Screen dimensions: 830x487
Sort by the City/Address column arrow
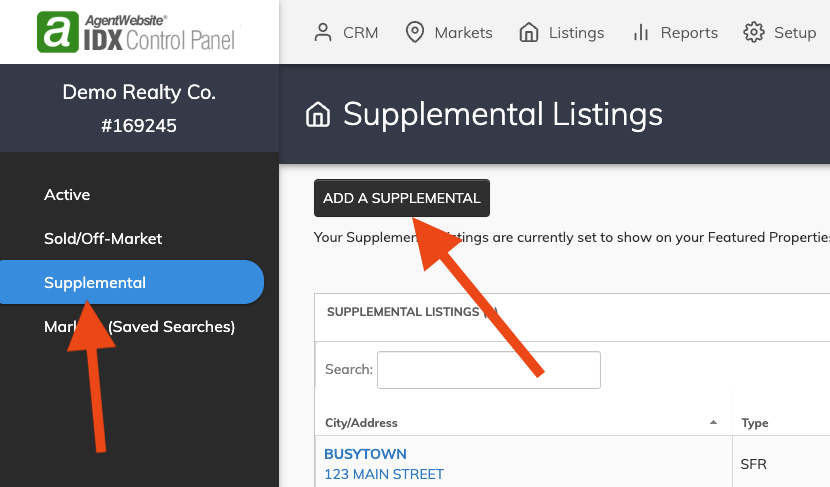(x=713, y=422)
